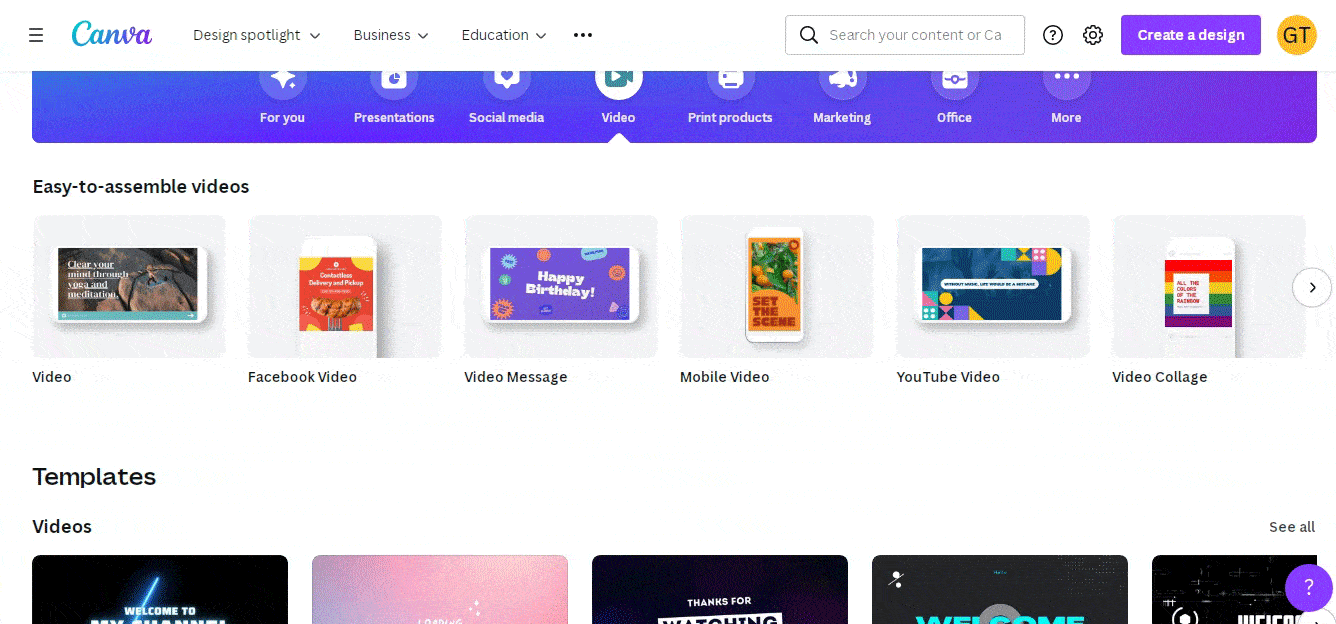The height and width of the screenshot is (624, 1336).
Task: Open the Facebook Video label link
Action: (x=302, y=377)
